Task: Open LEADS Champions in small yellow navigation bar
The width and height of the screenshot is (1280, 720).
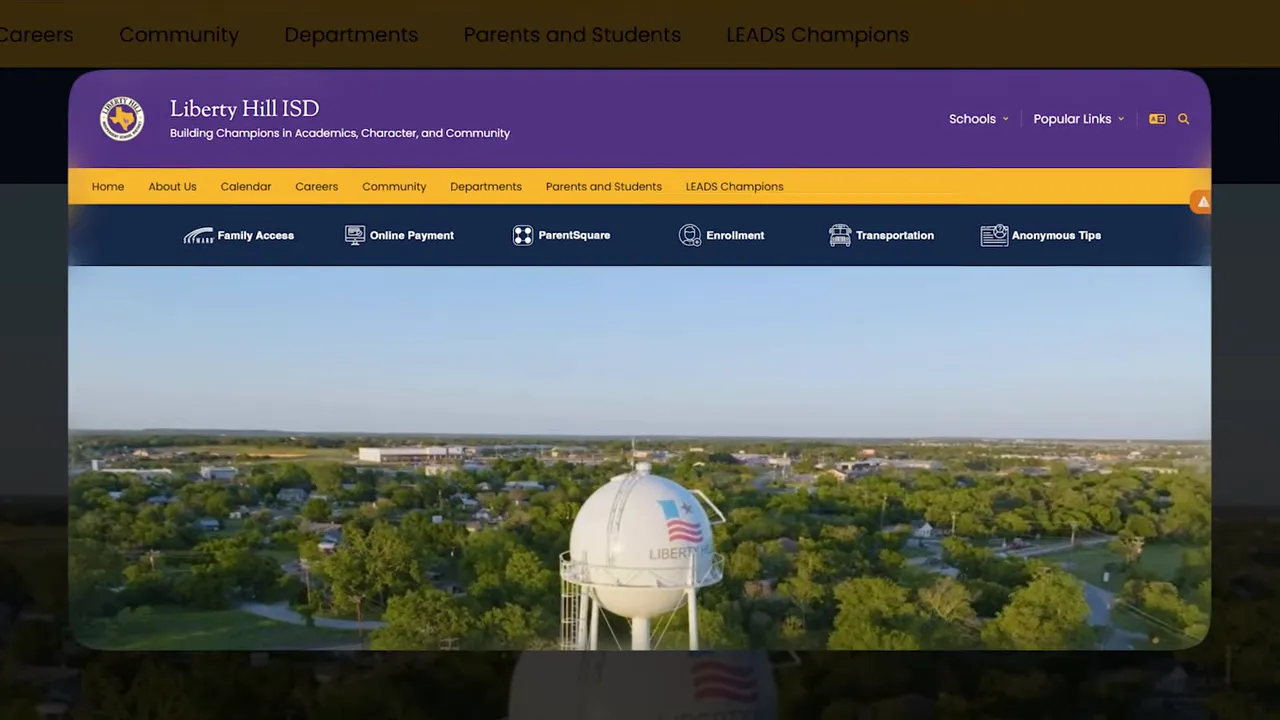Action: (734, 186)
